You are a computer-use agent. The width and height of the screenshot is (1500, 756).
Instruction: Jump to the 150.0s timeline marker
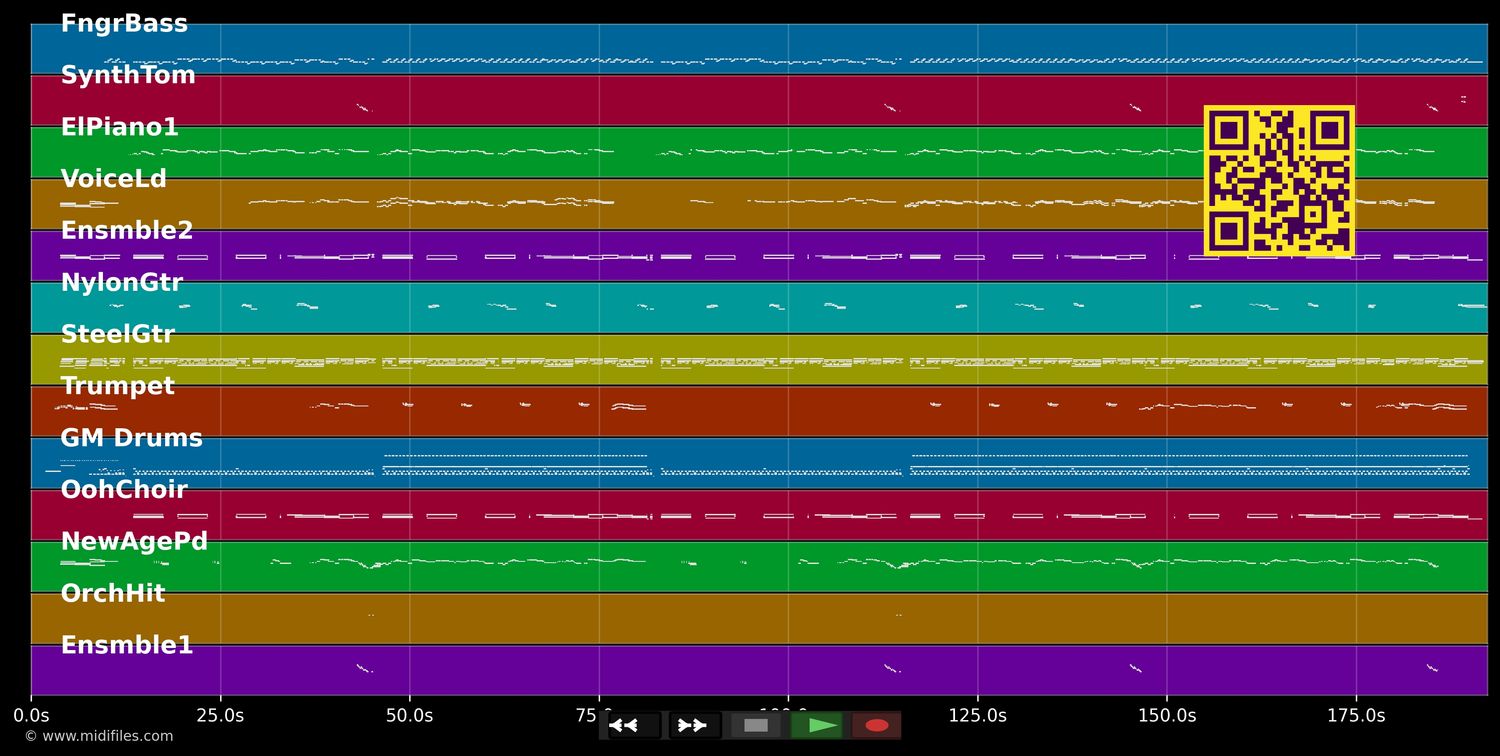click(x=1166, y=716)
